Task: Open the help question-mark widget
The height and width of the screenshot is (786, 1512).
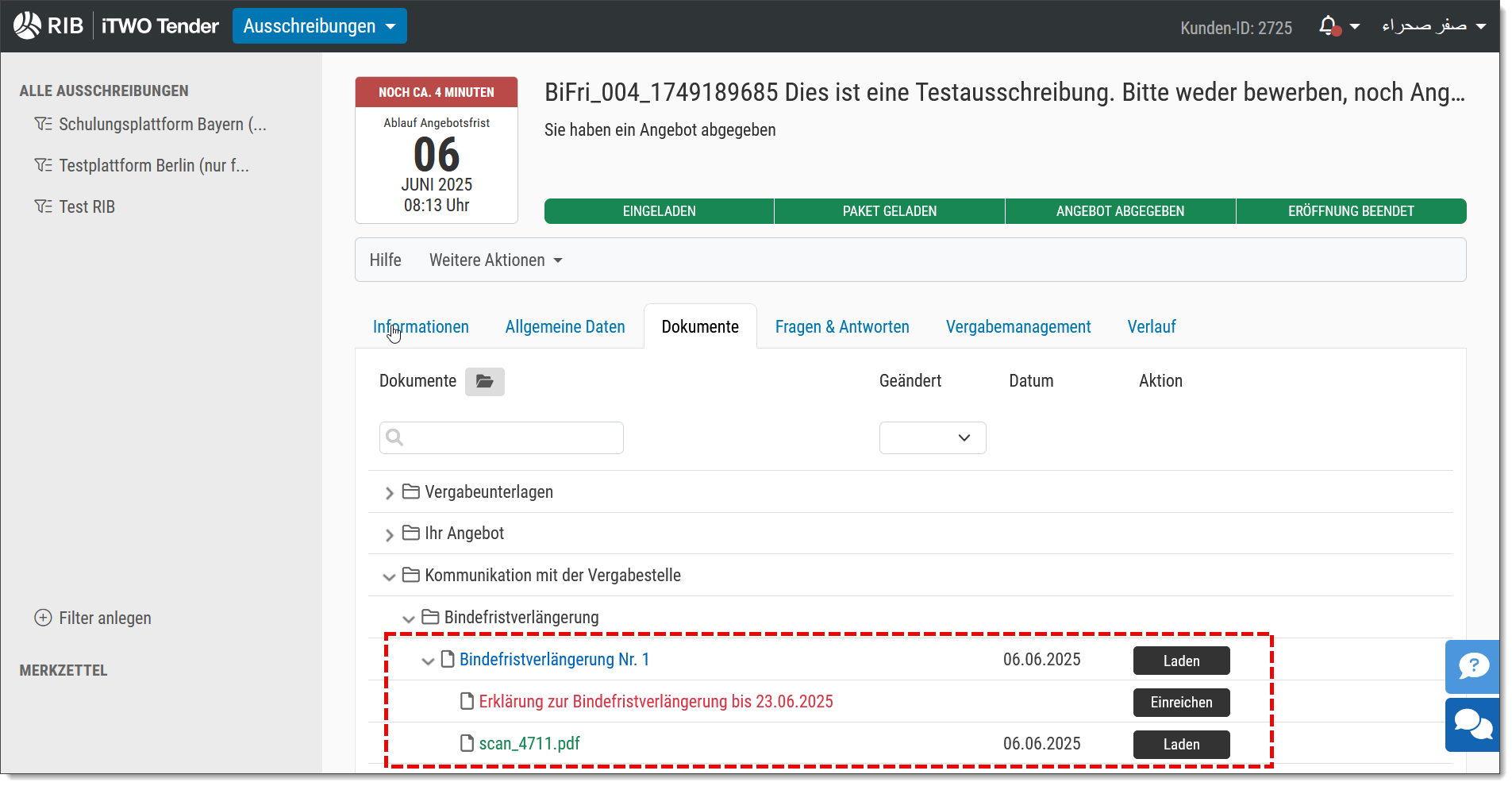Action: click(x=1473, y=667)
